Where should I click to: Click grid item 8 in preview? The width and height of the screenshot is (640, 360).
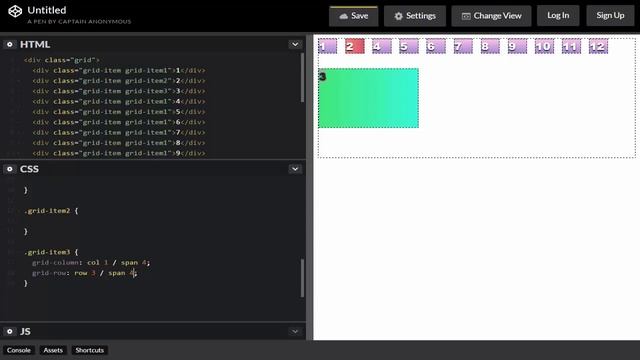pyautogui.click(x=490, y=46)
